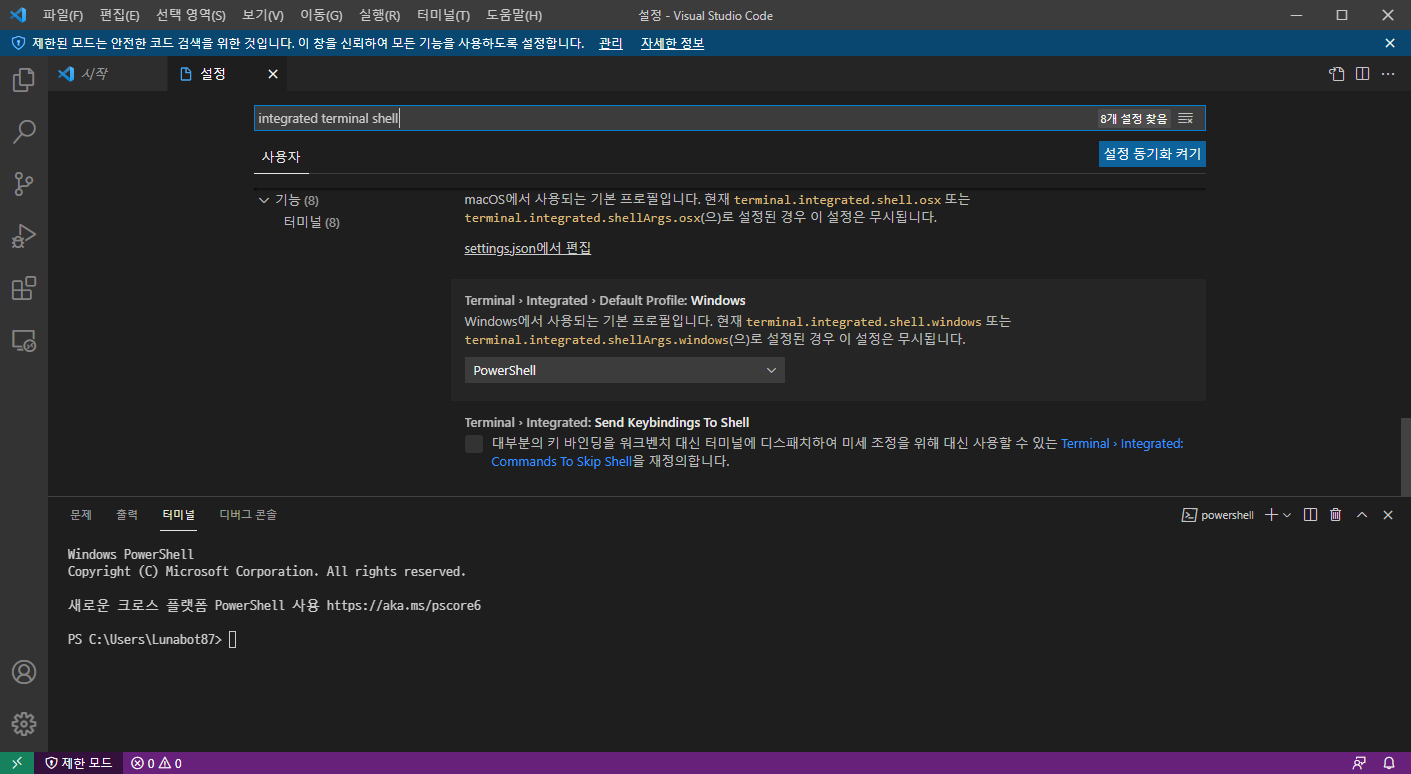Close the 설정 editor tab

click(273, 74)
